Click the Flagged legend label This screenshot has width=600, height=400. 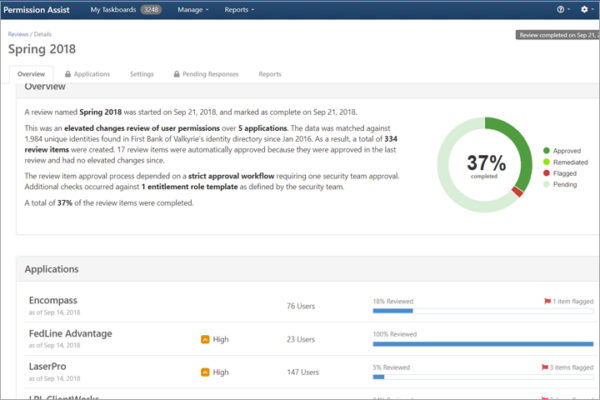click(x=565, y=173)
